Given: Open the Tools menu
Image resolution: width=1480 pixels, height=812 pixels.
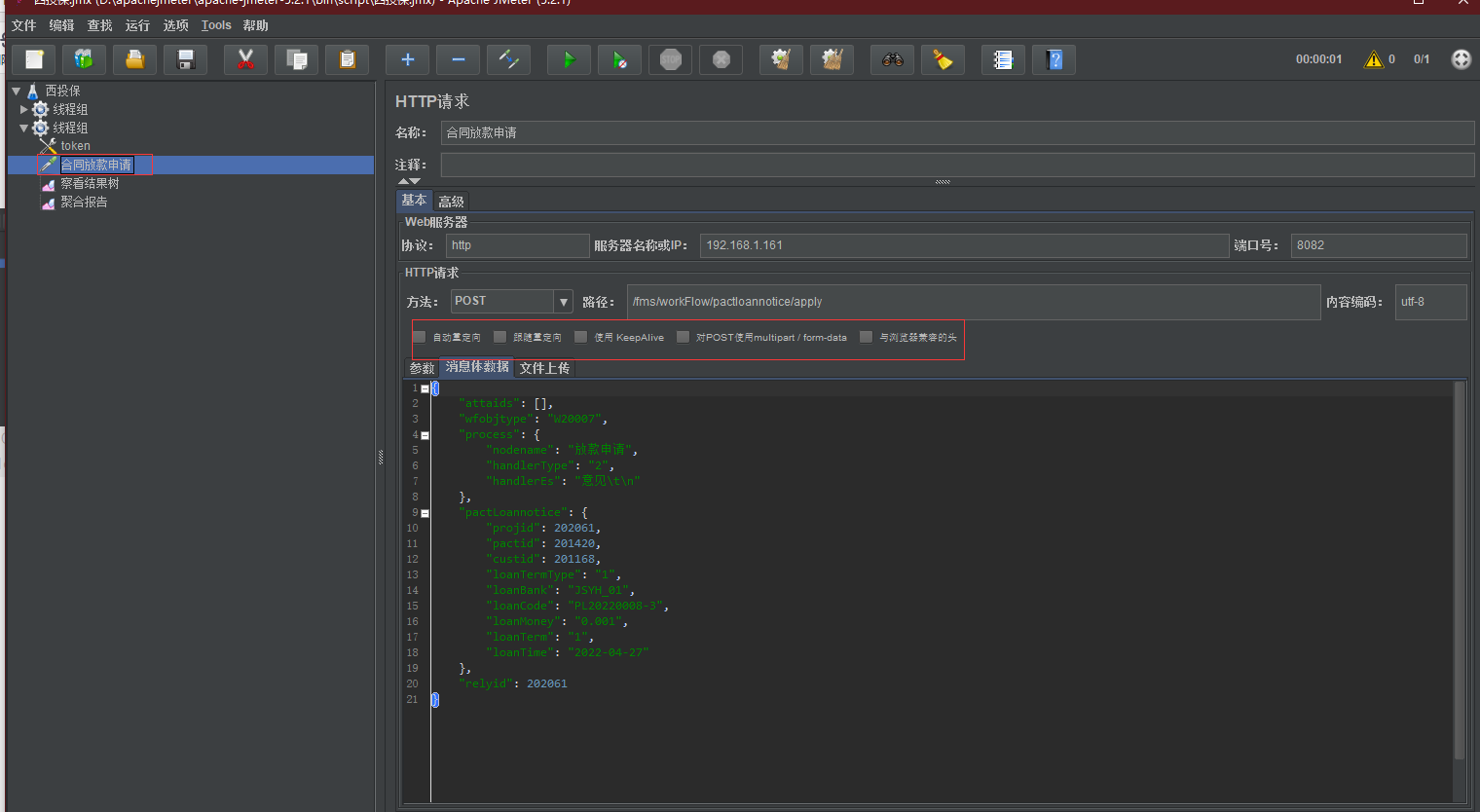Looking at the screenshot, I should point(216,25).
